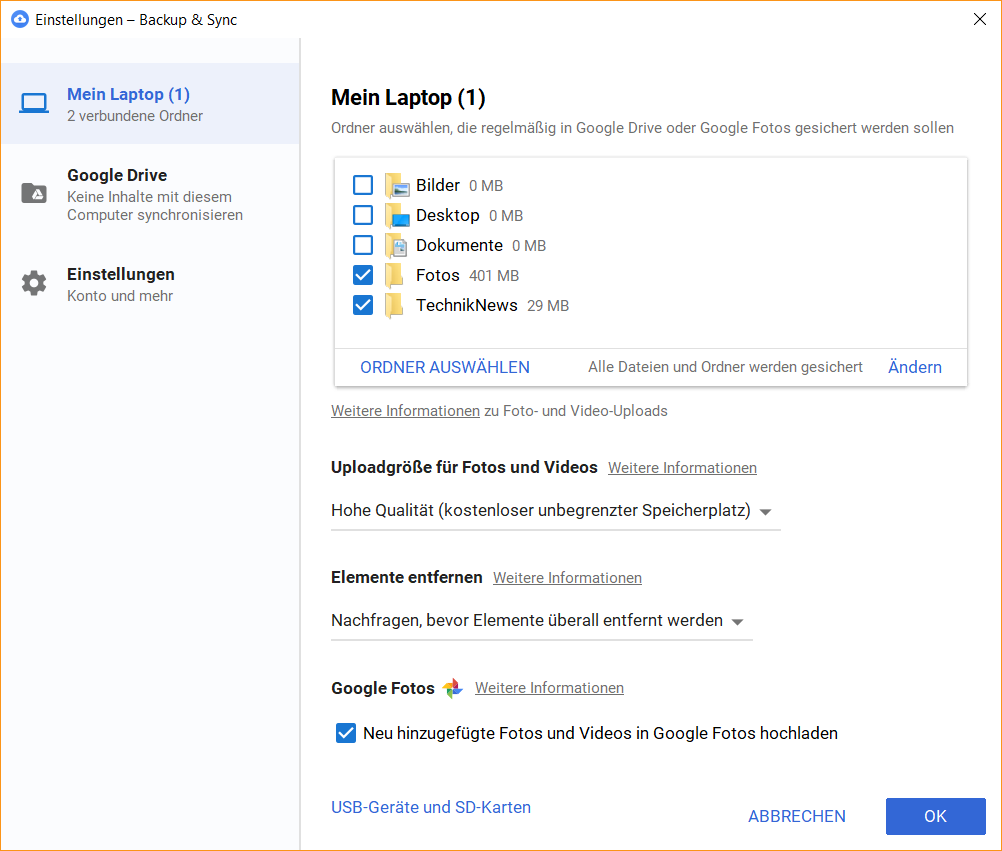The width and height of the screenshot is (1002, 851).
Task: Click the Einstellungen gear icon
Action: (34, 283)
